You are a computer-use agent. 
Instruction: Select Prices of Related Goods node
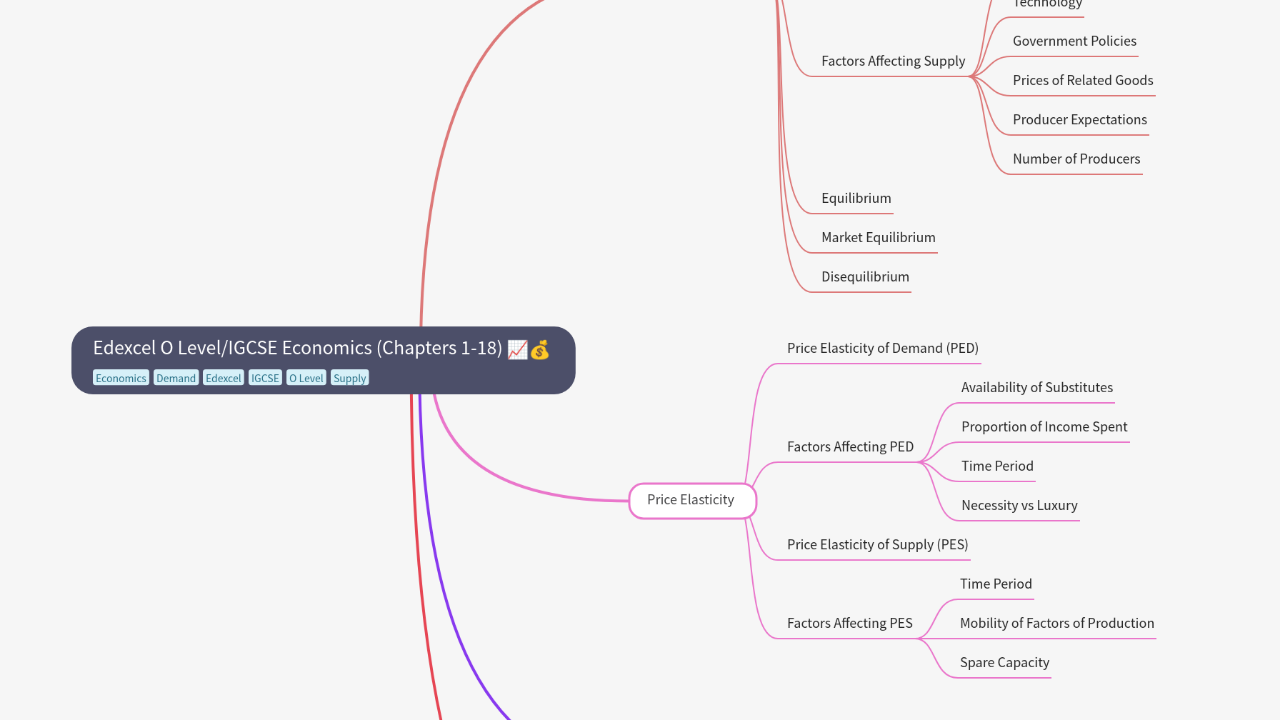(x=1083, y=80)
